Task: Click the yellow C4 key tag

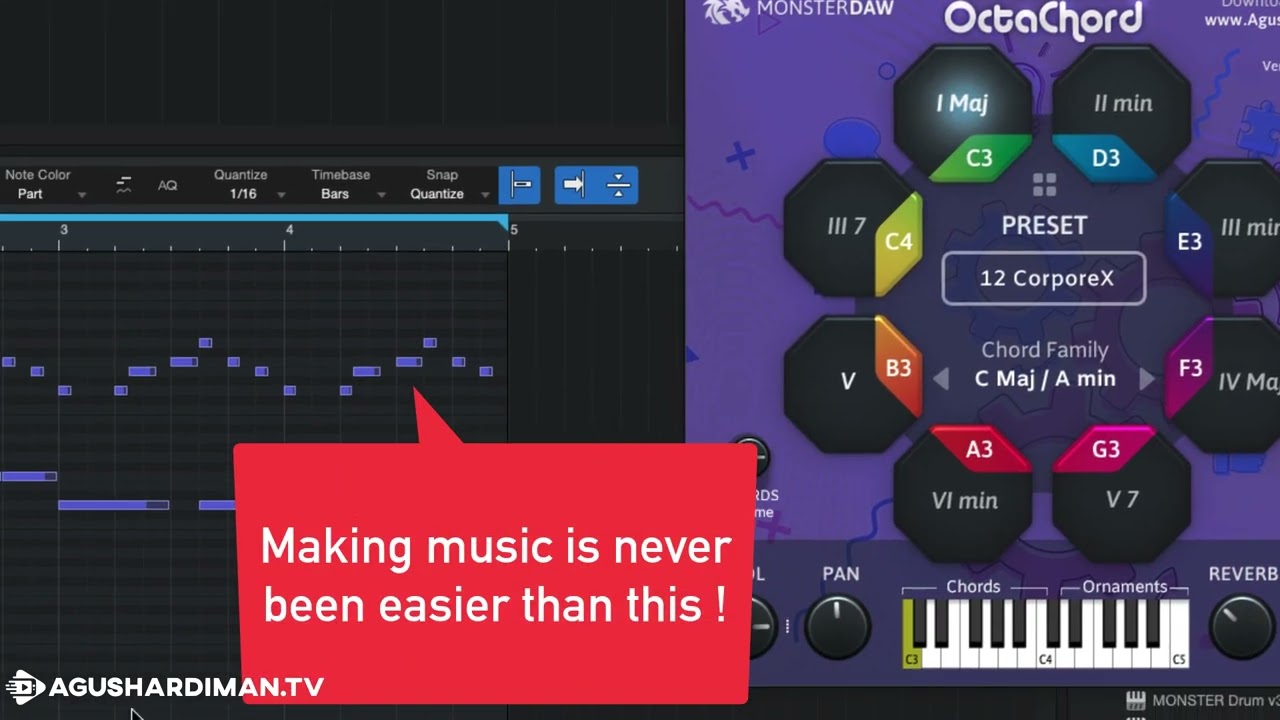Action: 899,242
